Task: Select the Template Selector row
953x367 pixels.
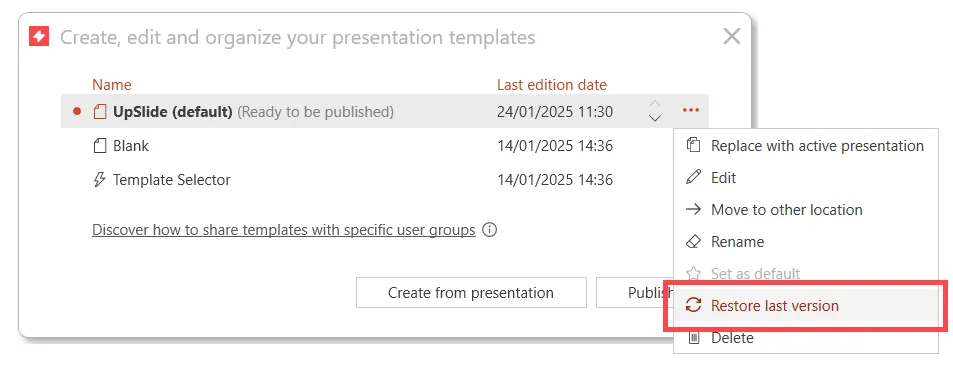Action: 385,180
